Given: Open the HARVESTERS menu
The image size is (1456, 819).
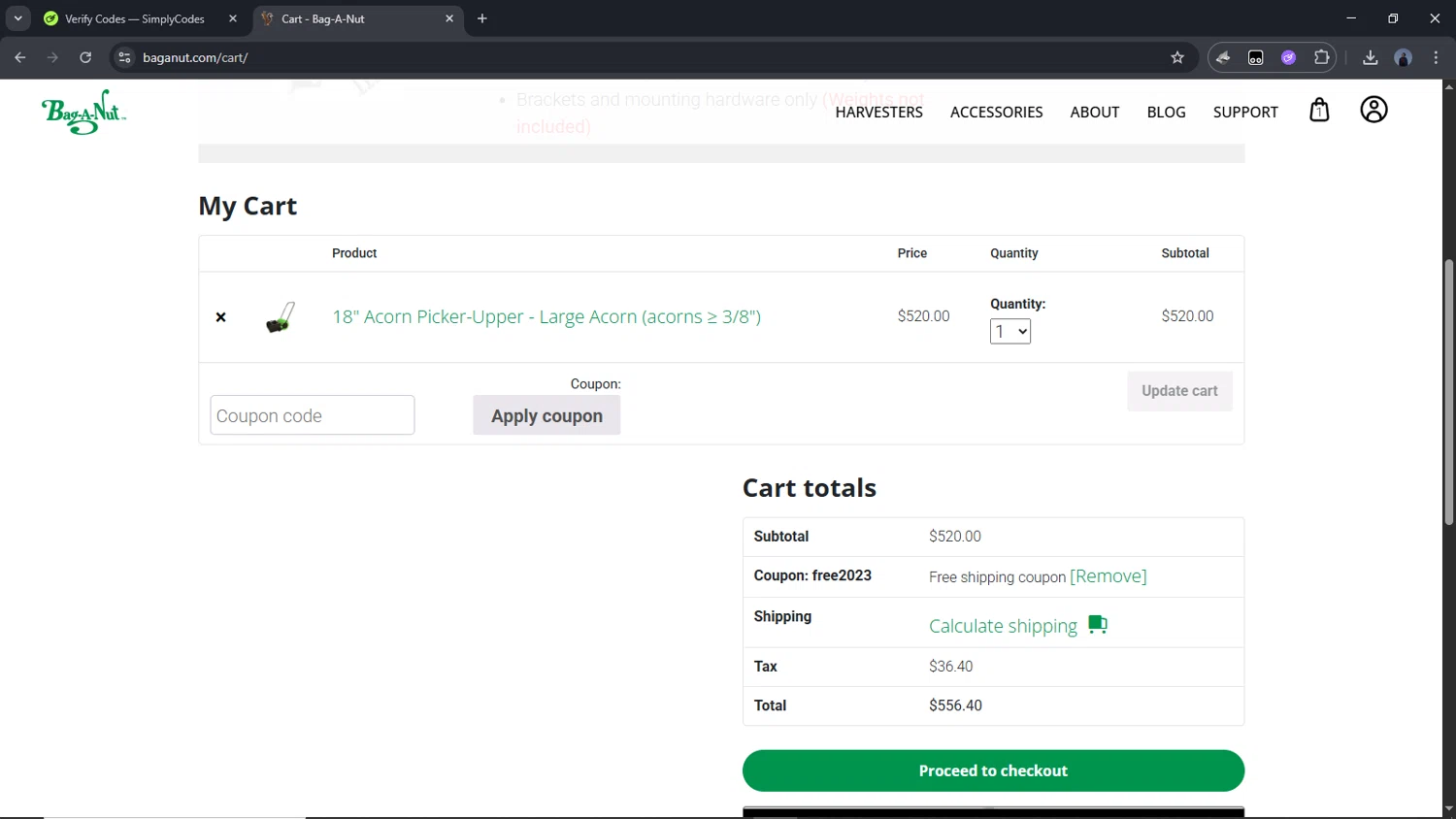Looking at the screenshot, I should [878, 112].
